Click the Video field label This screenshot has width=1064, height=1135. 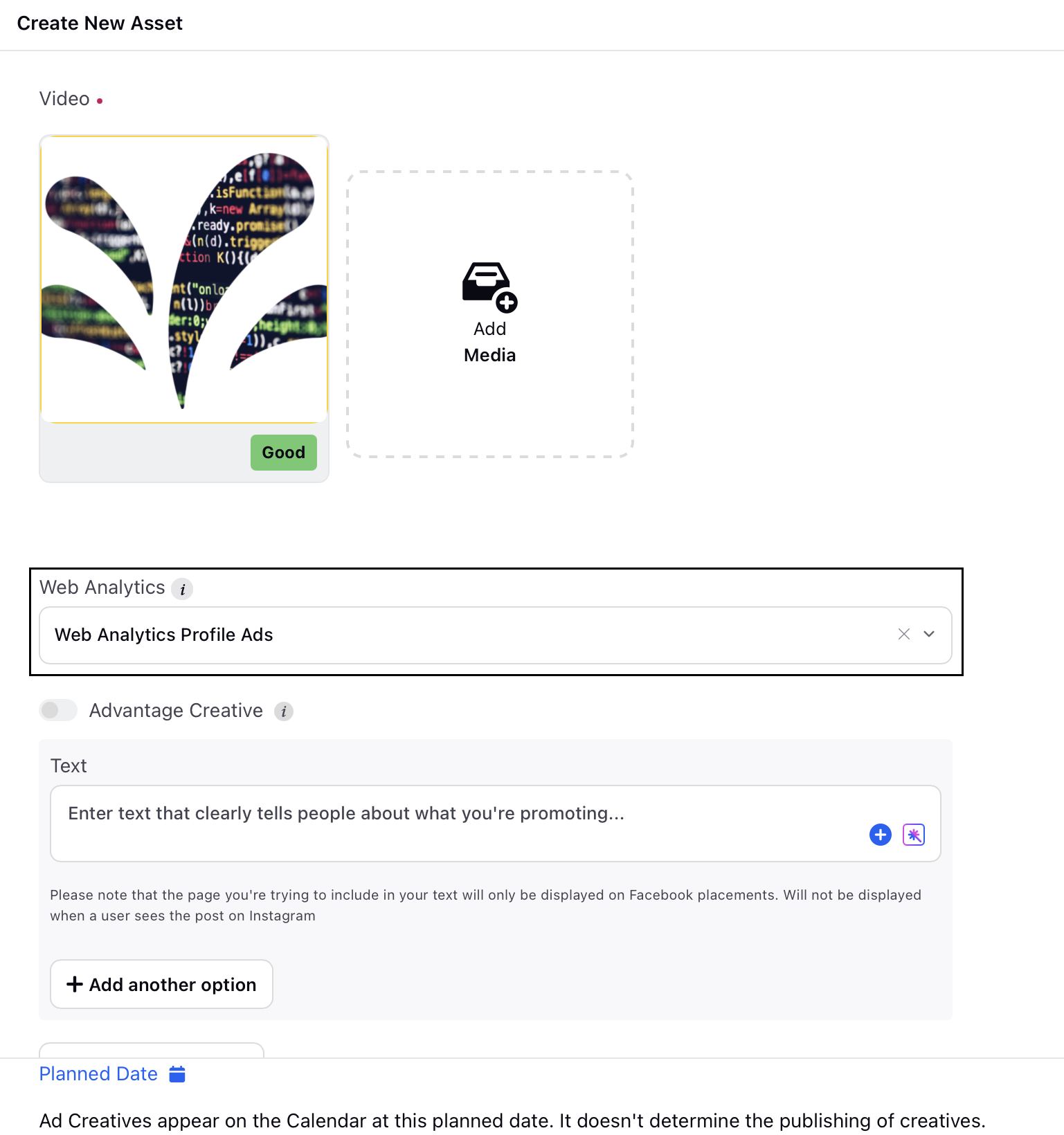(64, 99)
